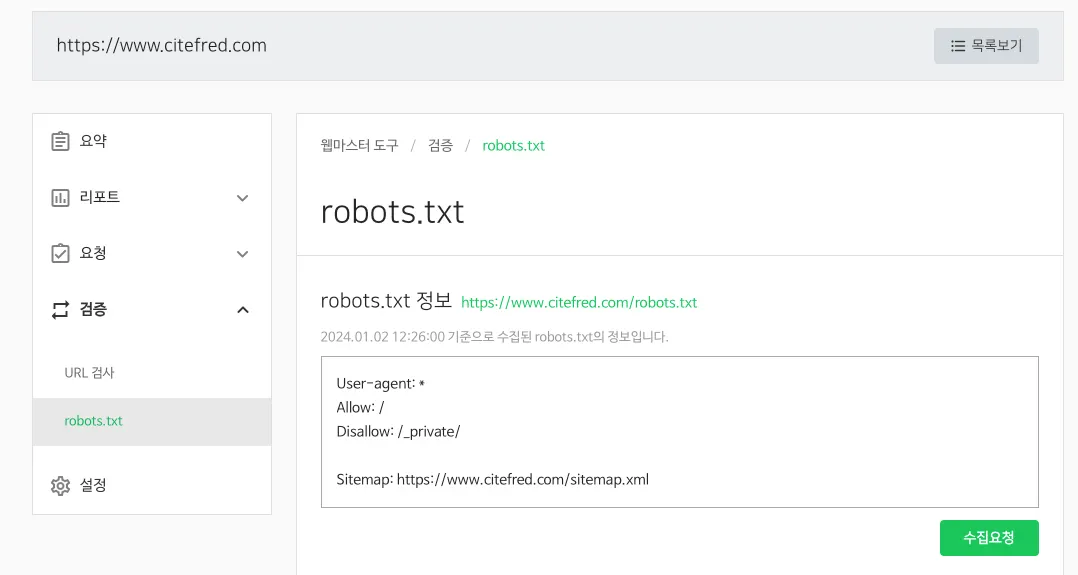Go to 웹마스터 도구 in breadcrumb

click(359, 146)
